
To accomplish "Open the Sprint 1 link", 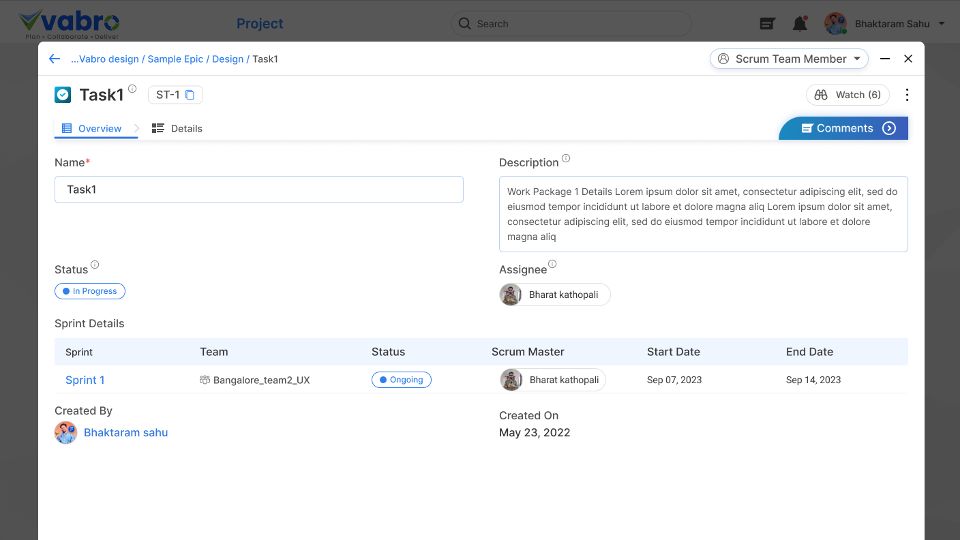I will click(x=85, y=380).
